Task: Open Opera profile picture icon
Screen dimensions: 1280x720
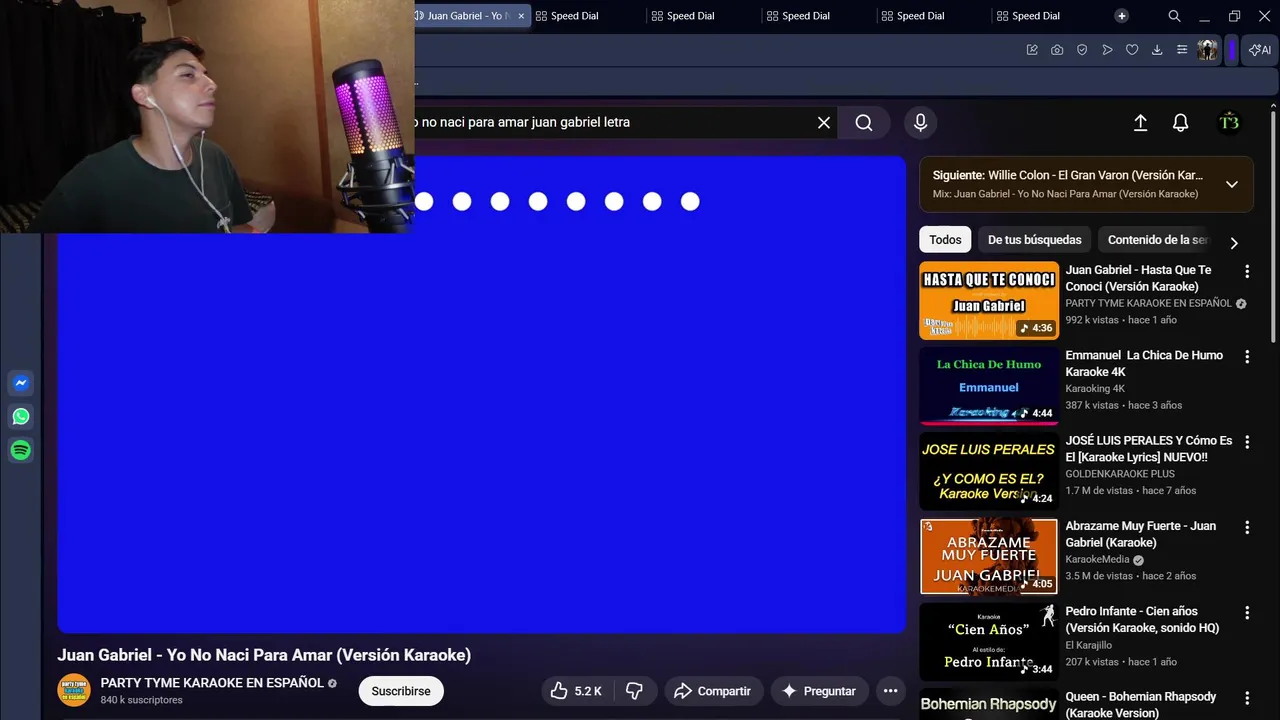Action: click(1207, 50)
